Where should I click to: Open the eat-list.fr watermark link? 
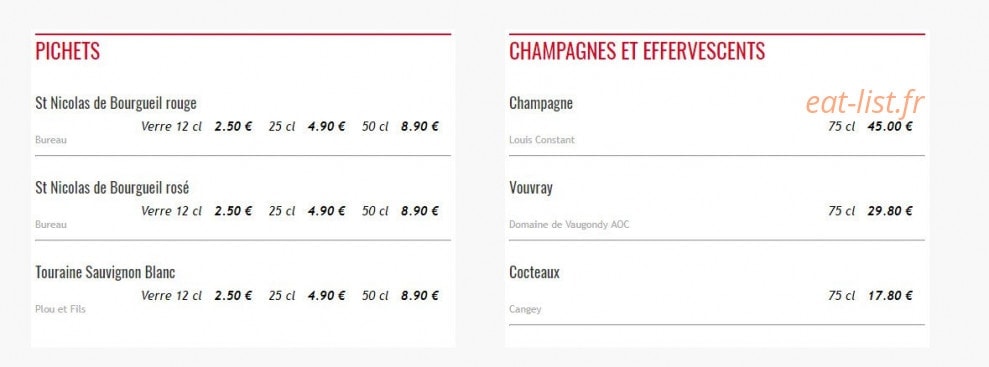point(865,103)
